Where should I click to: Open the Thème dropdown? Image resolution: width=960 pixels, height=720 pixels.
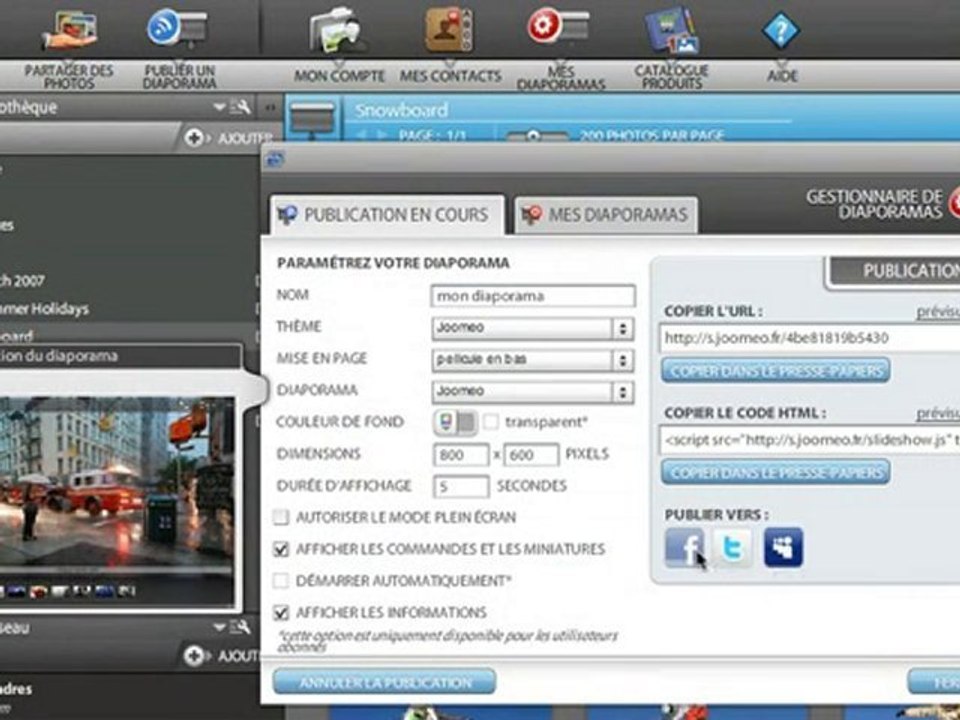[x=533, y=328]
